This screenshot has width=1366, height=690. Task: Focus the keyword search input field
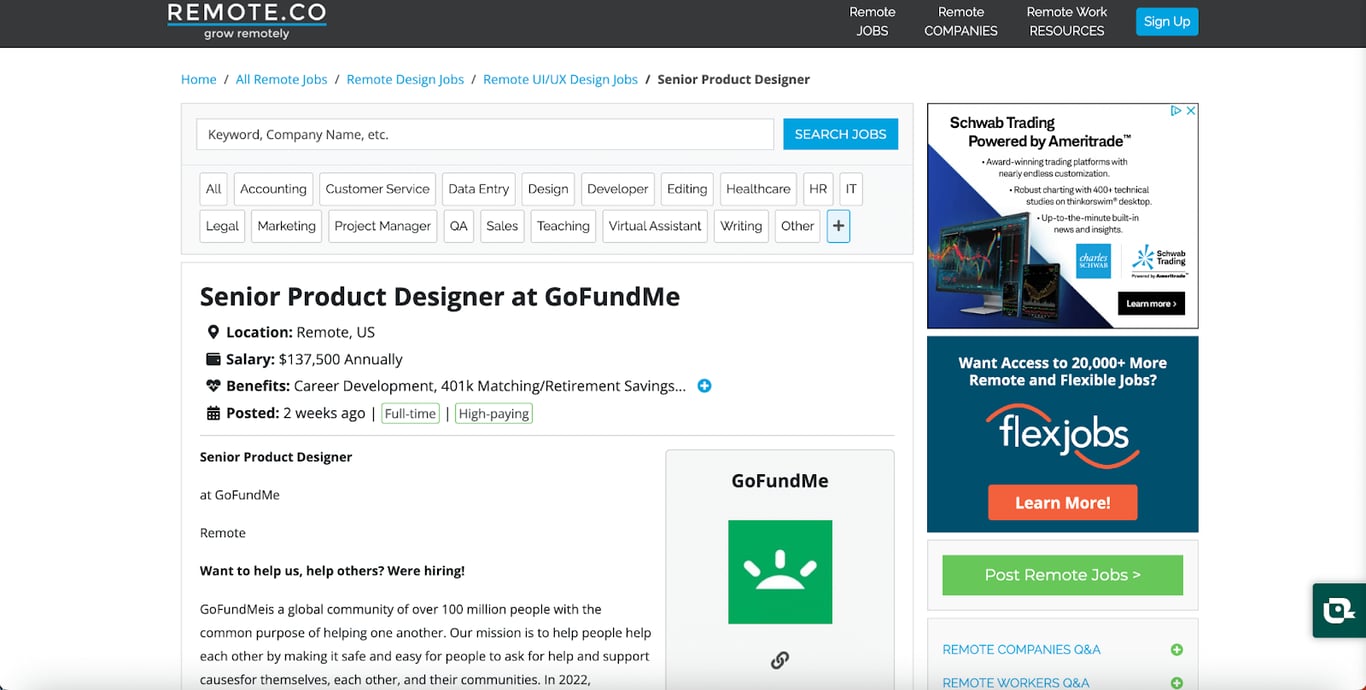tap(485, 134)
